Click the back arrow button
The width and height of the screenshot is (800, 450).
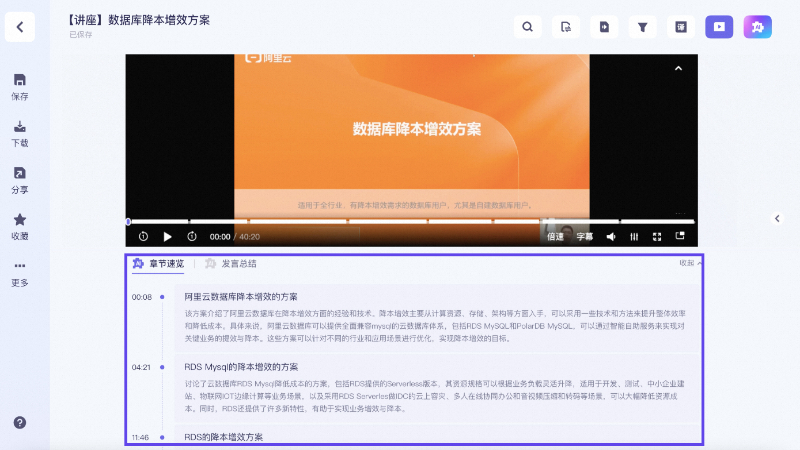19,27
